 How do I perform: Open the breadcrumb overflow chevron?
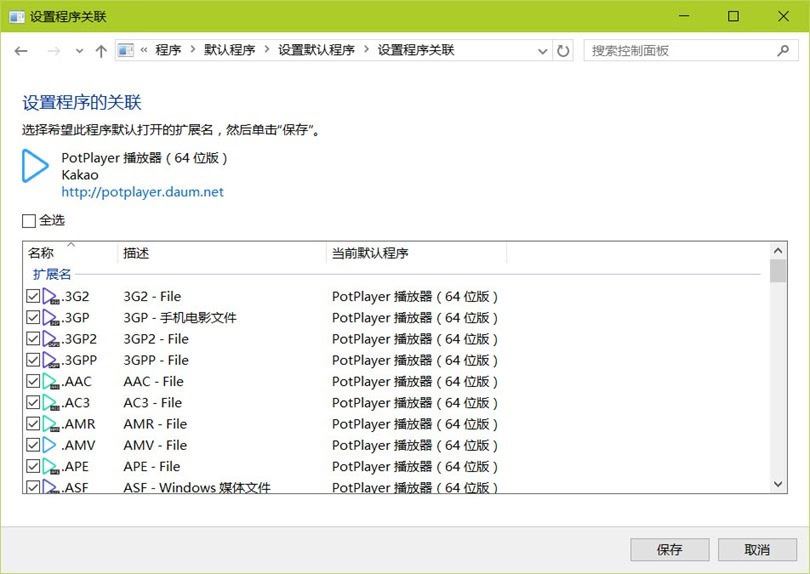(x=145, y=50)
